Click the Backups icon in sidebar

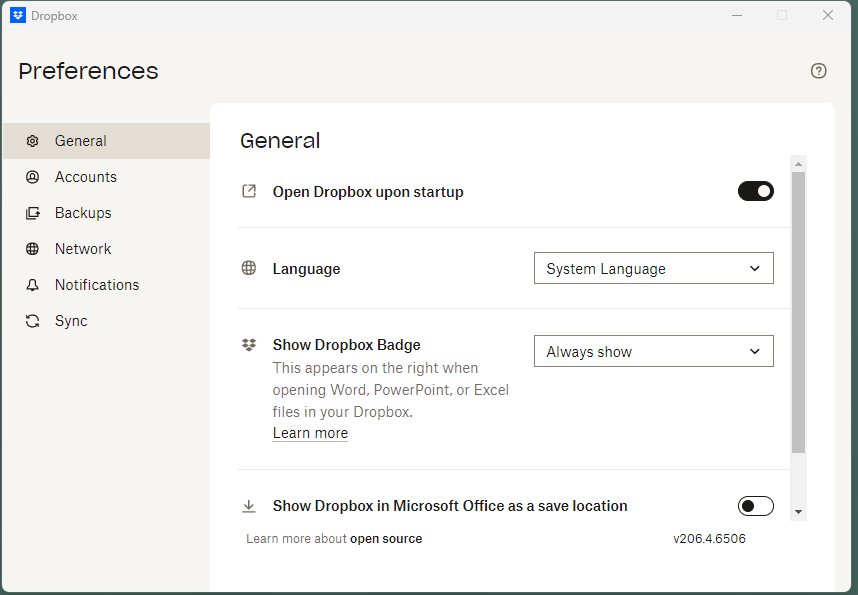pyautogui.click(x=32, y=213)
